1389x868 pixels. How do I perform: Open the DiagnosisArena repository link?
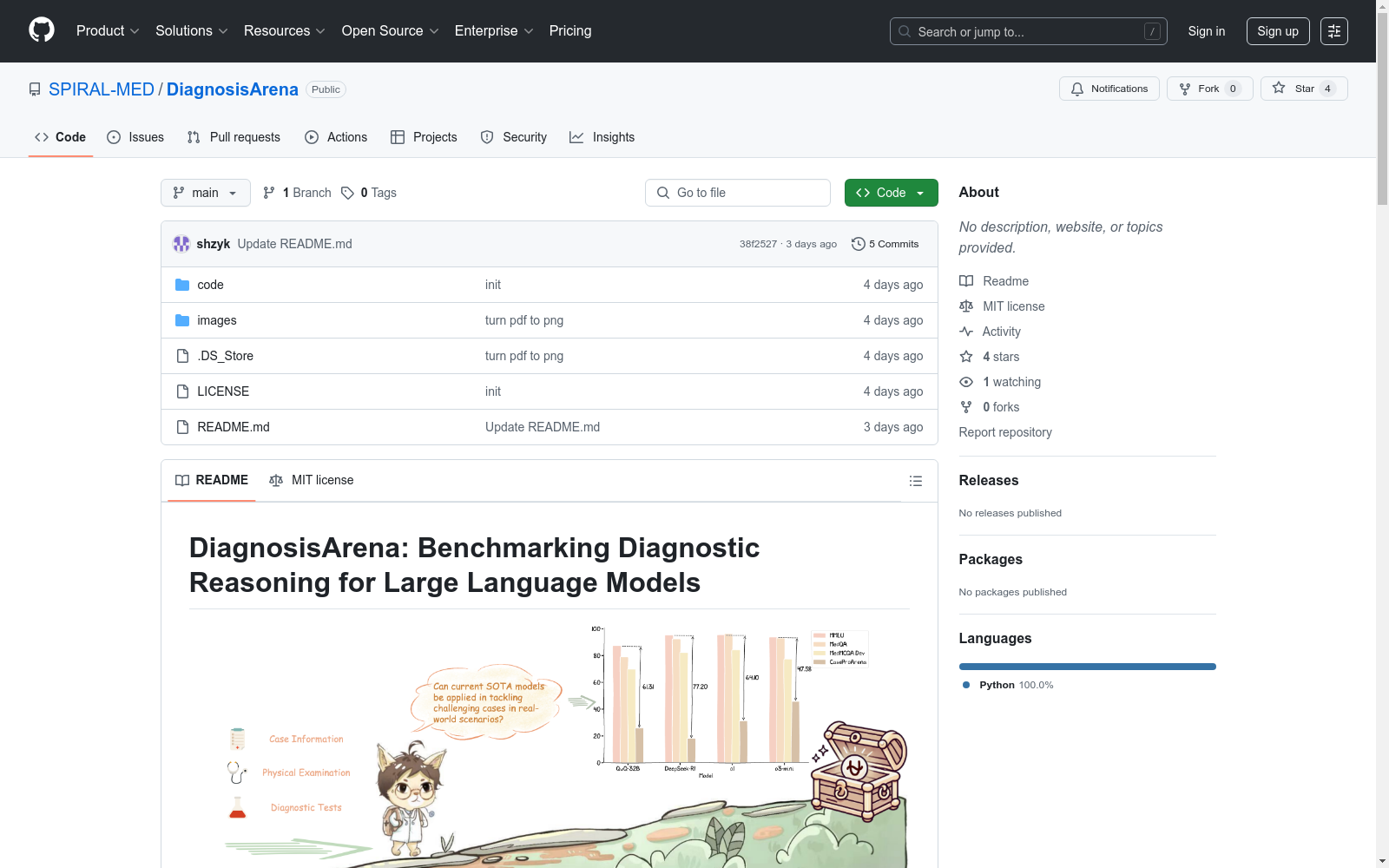tap(232, 89)
